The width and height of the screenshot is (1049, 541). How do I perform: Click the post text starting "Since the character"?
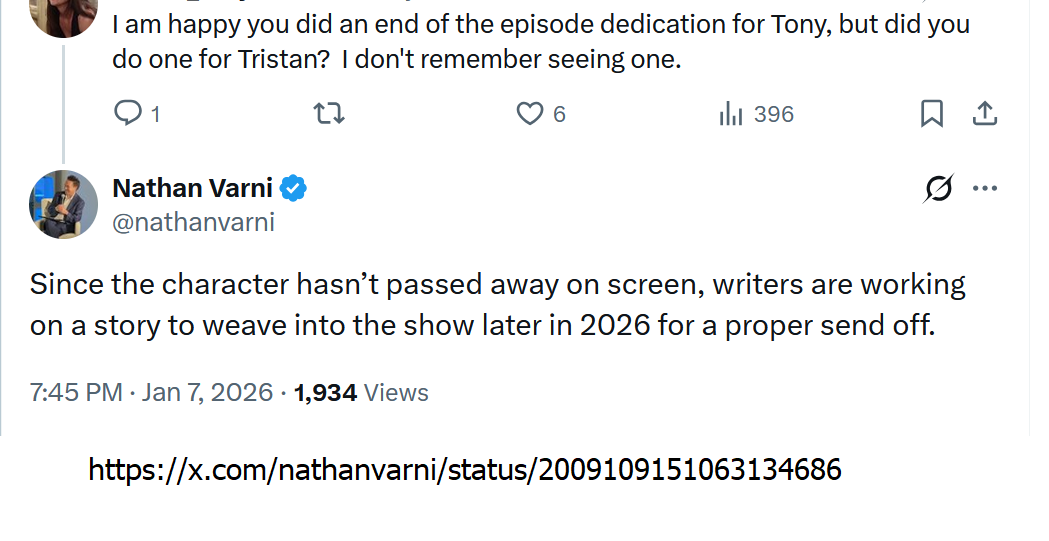click(497, 305)
